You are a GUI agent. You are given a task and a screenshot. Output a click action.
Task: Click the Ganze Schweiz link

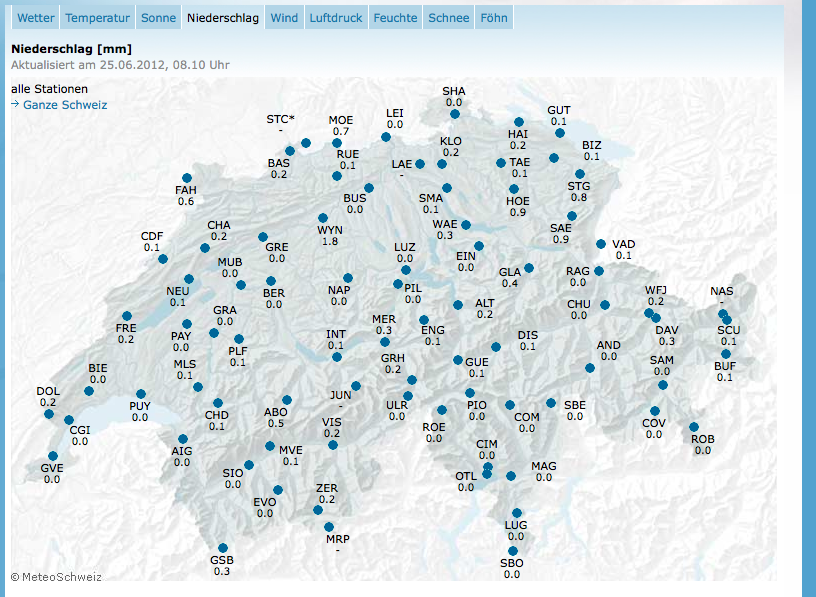(x=65, y=105)
